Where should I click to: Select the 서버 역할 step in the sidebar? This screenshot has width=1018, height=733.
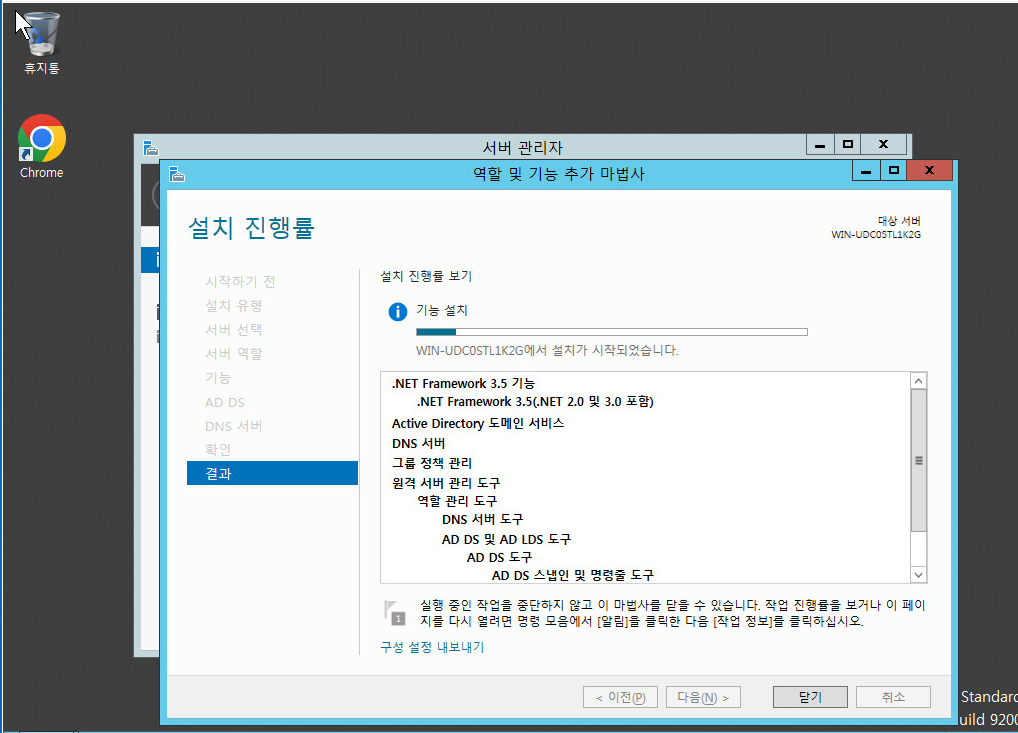(234, 354)
